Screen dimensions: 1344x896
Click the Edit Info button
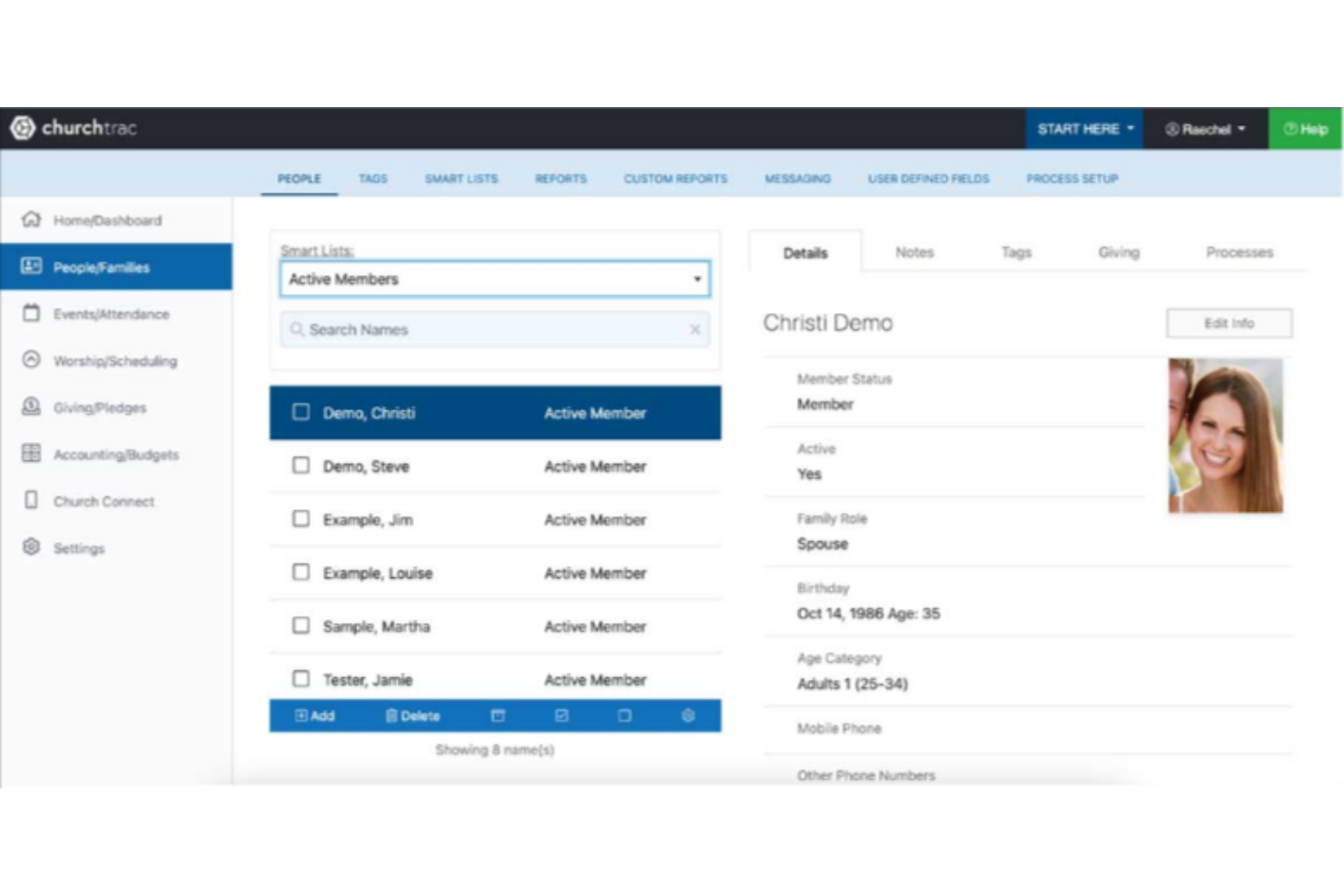coord(1229,323)
